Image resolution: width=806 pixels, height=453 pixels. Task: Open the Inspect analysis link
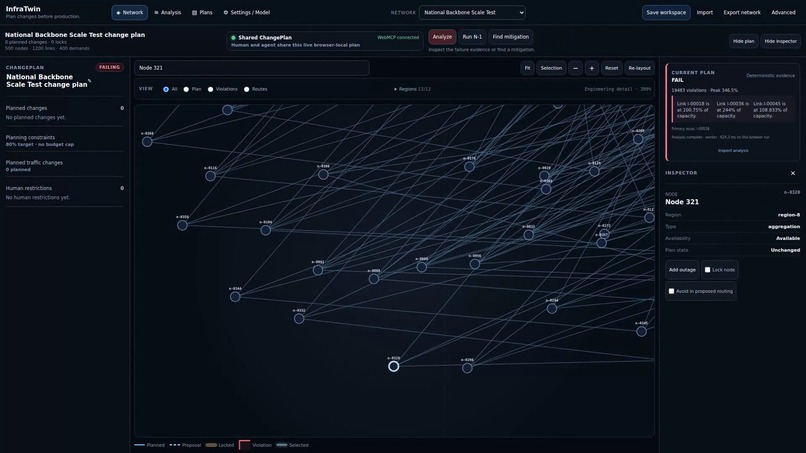[x=733, y=151]
